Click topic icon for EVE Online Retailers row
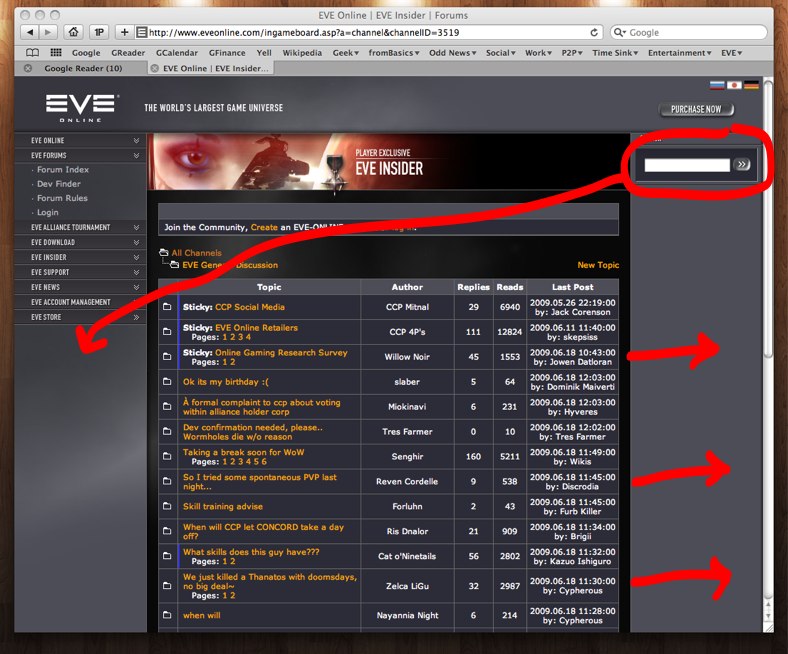Viewport: 788px width, 654px height. pos(167,331)
